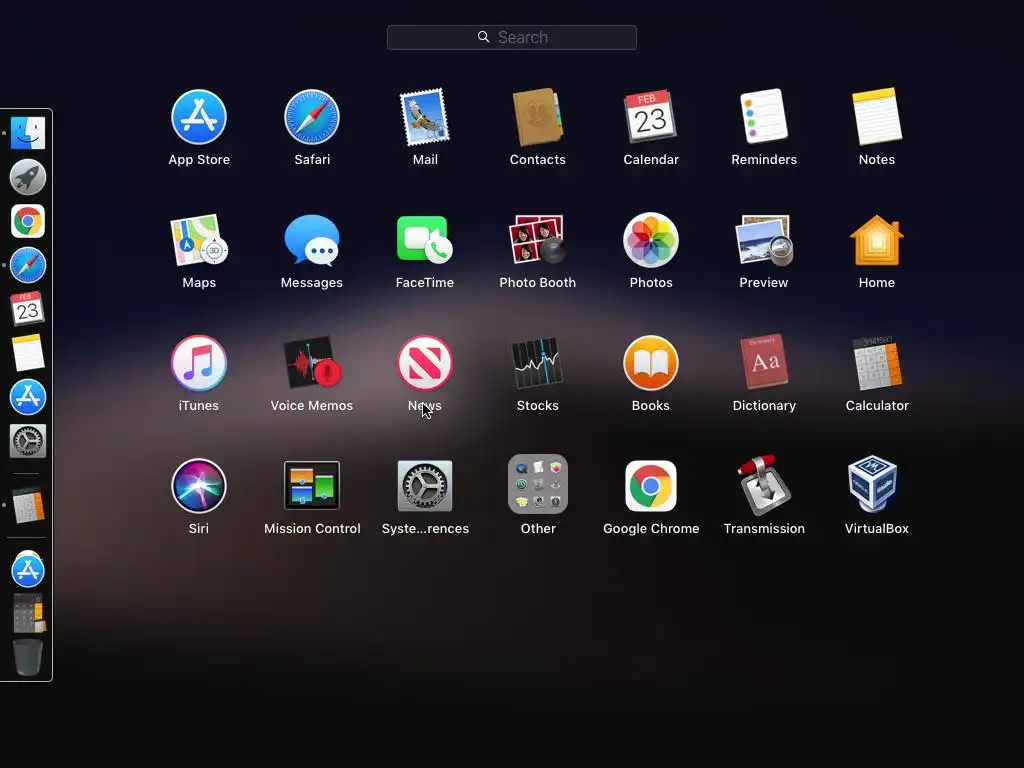The height and width of the screenshot is (768, 1024).
Task: Open Calendar from the Launchpad grid
Action: pos(650,118)
